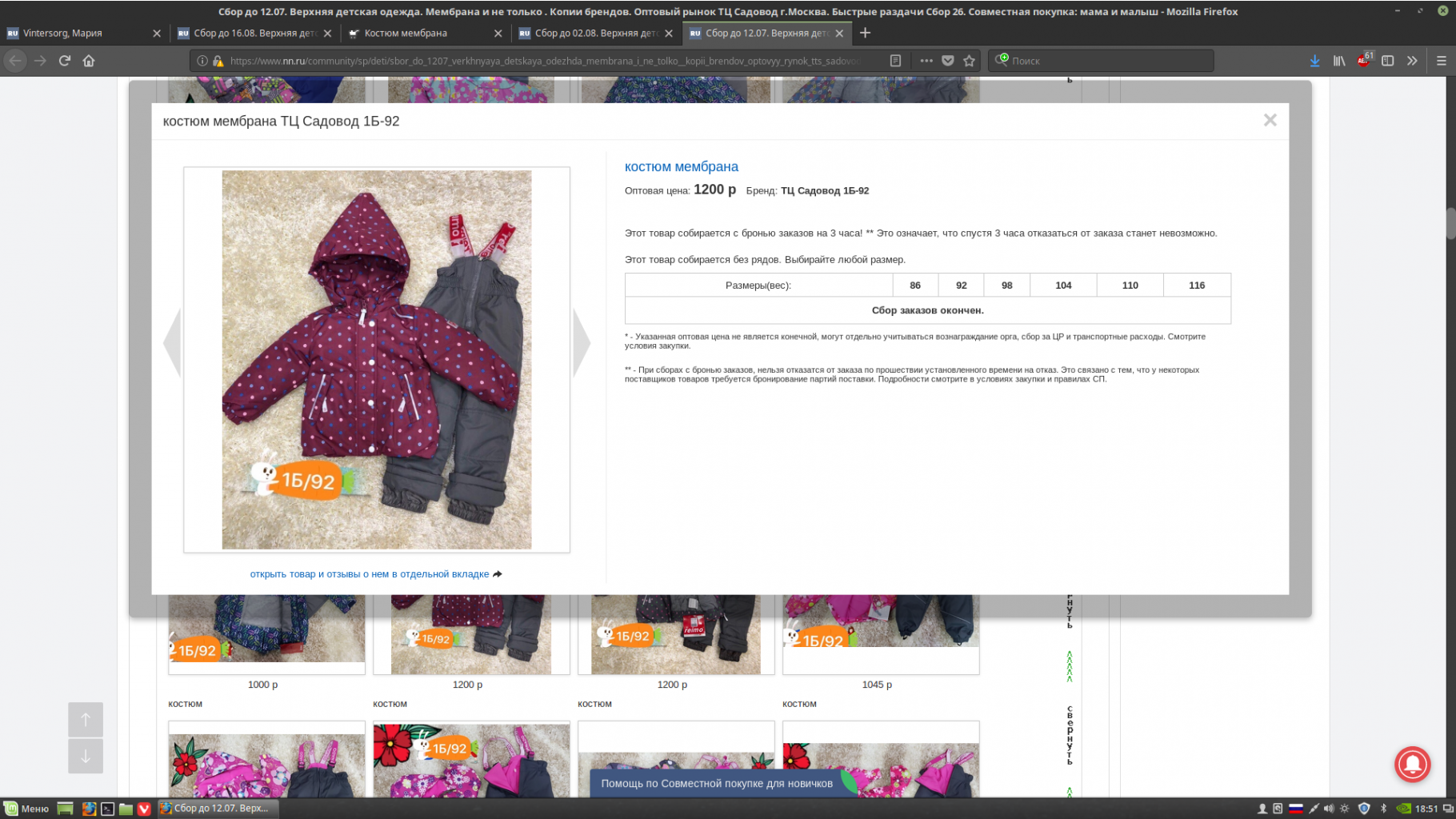Open the costume thumbnail priced 1000 р
The image size is (1456, 819).
click(x=266, y=634)
